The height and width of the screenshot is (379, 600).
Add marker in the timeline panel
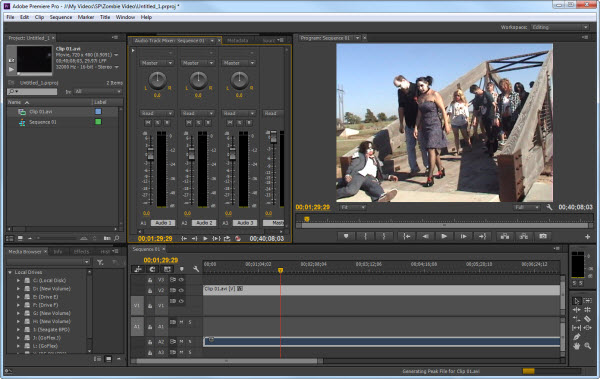pyautogui.click(x=182, y=269)
